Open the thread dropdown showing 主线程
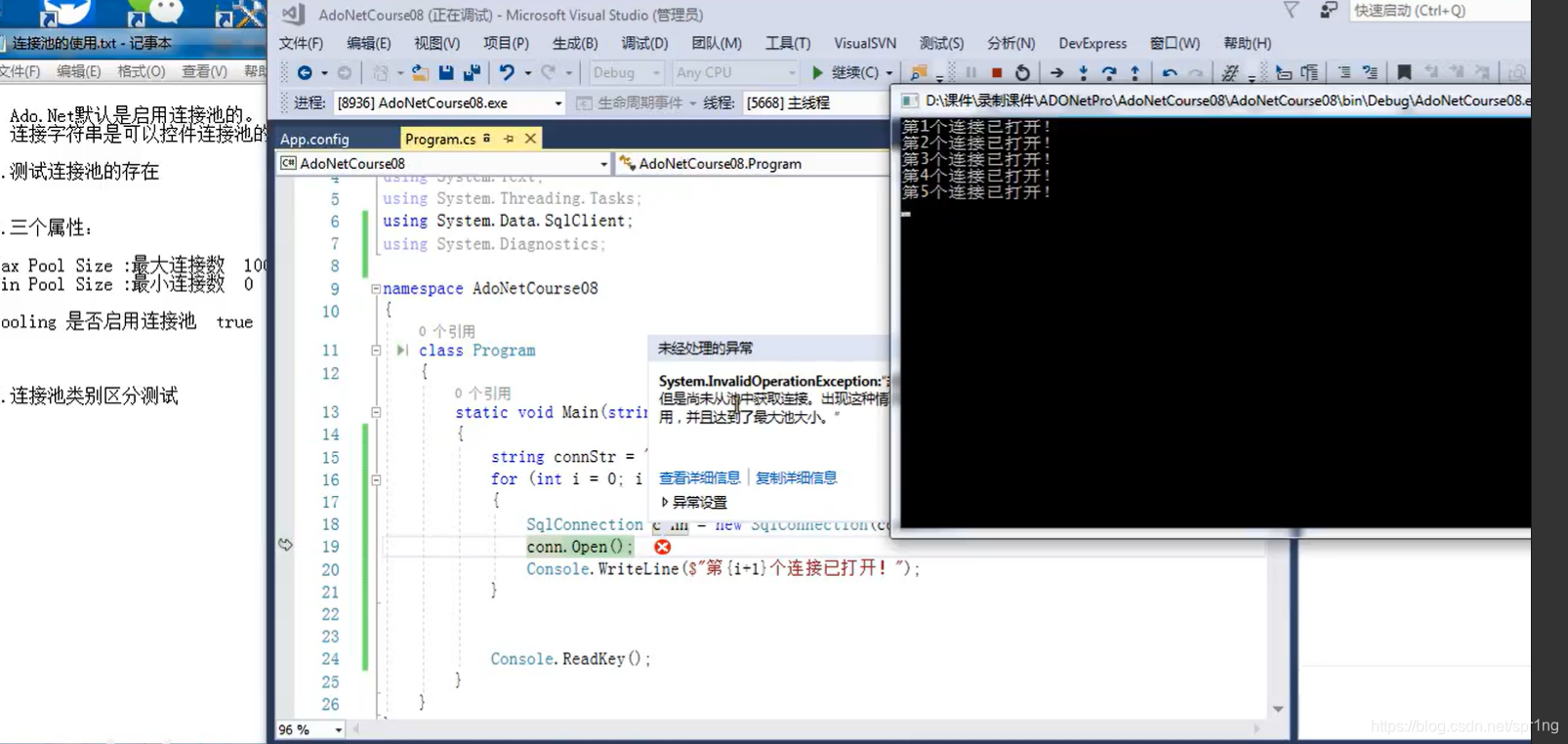This screenshot has width=1568, height=744. (x=816, y=103)
